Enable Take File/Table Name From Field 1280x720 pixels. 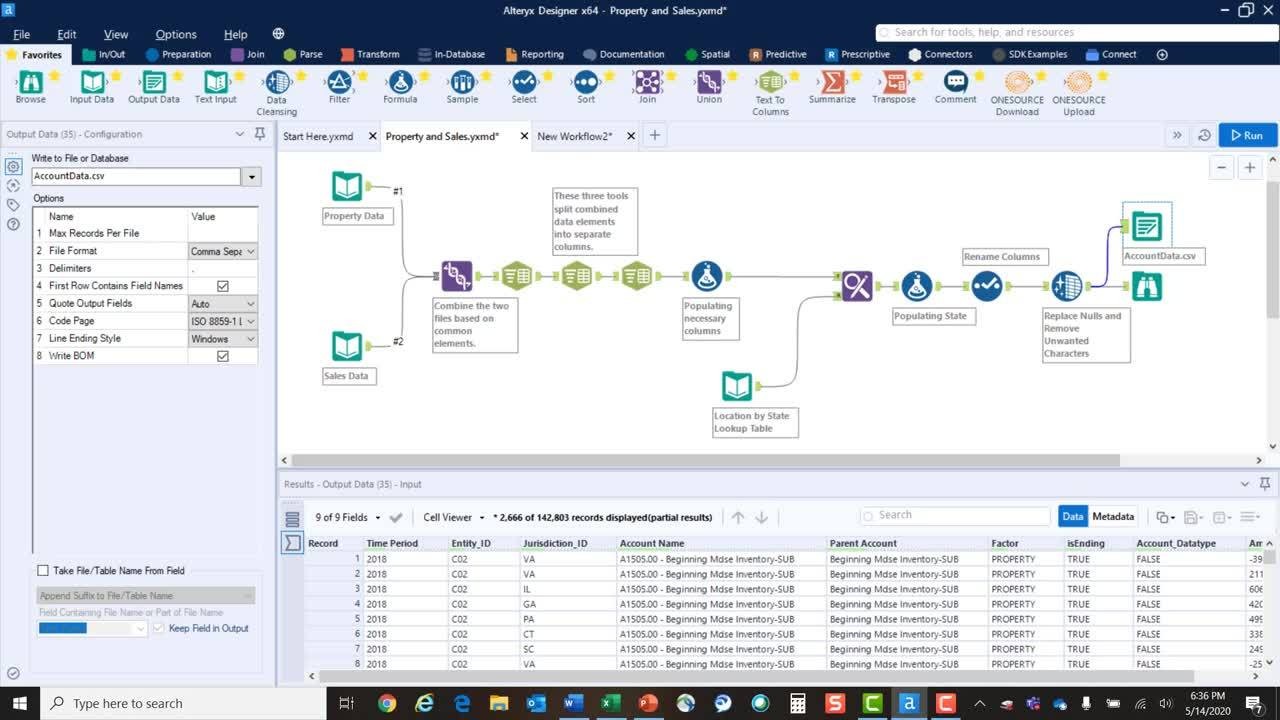point(43,571)
